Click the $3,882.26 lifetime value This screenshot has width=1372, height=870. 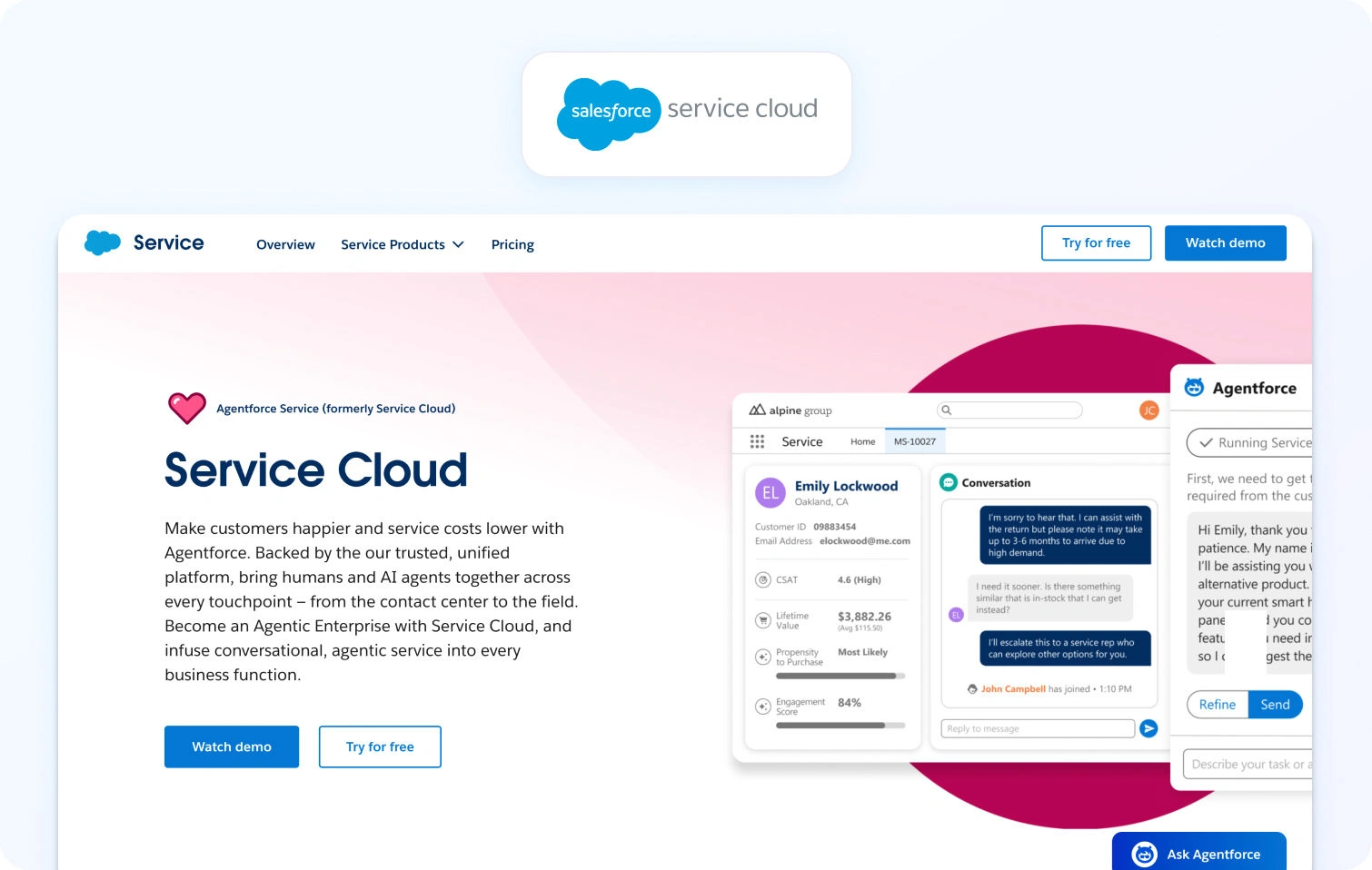[864, 617]
